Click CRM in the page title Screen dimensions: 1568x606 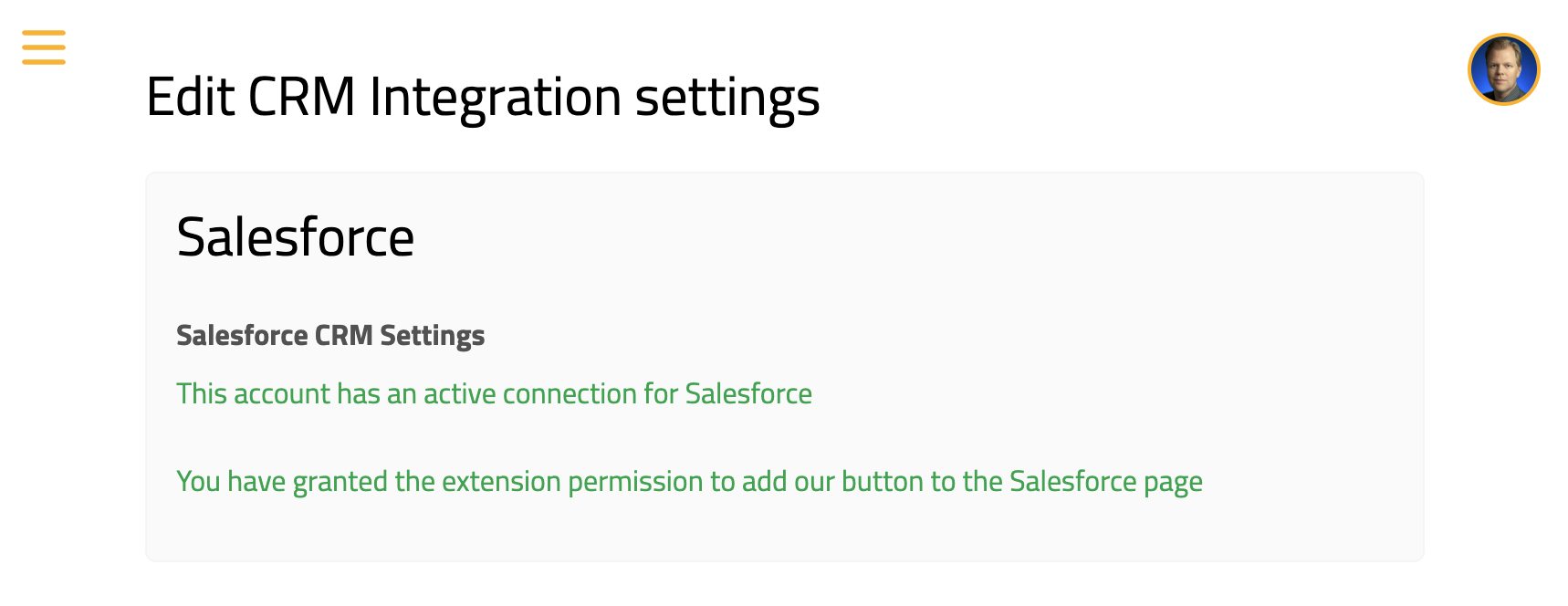pos(301,97)
